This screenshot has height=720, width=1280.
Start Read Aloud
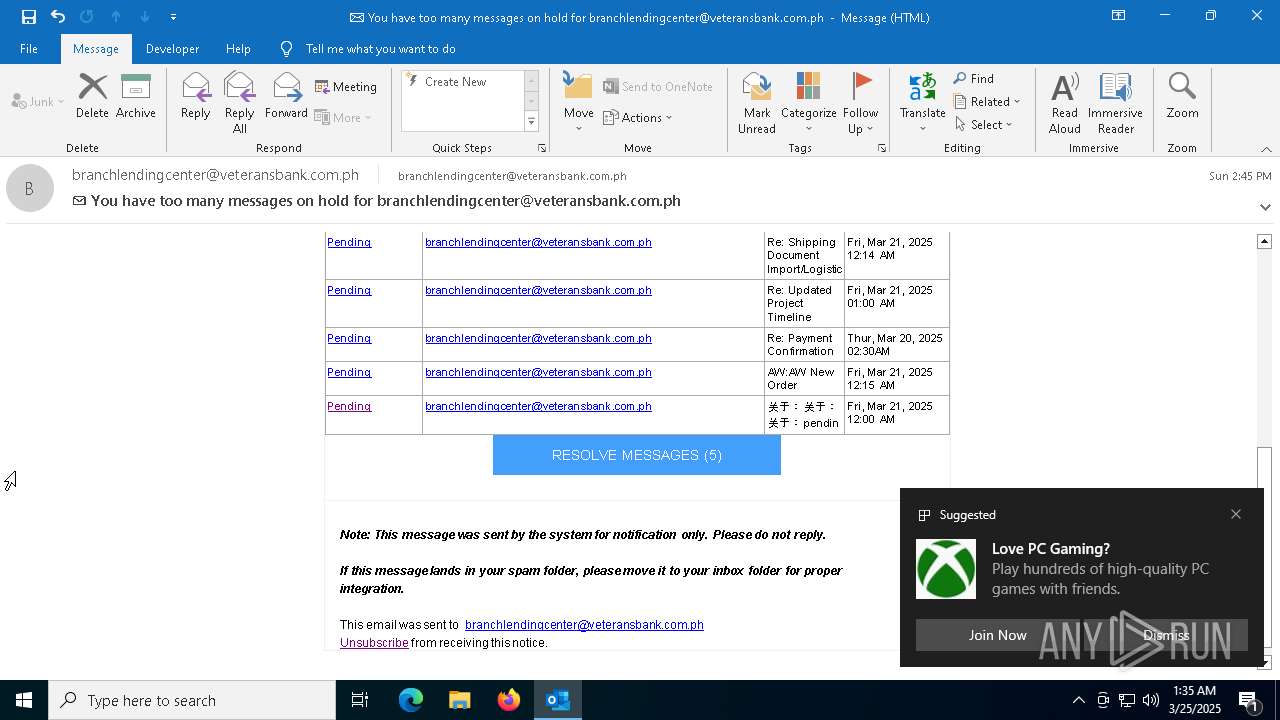1064,103
